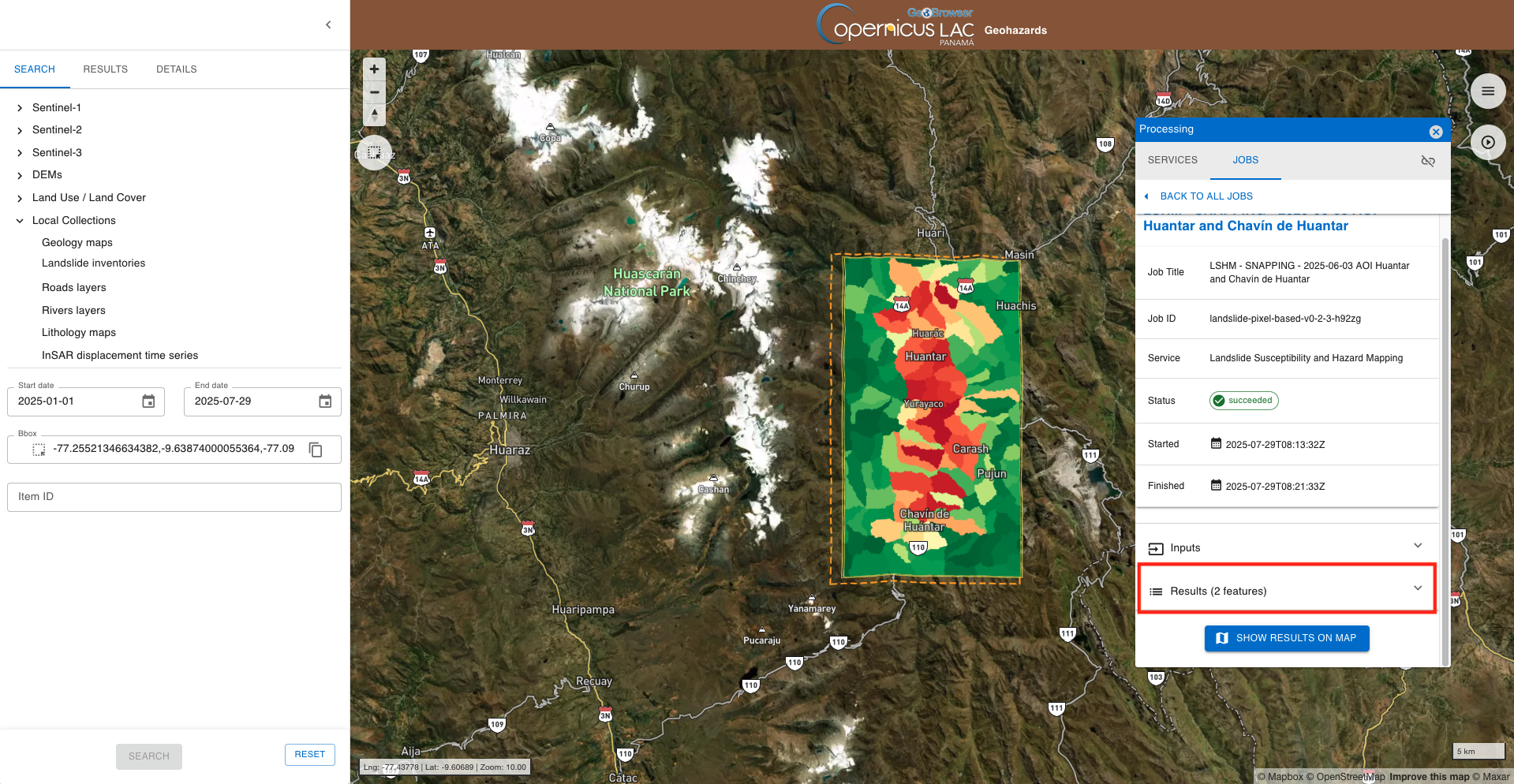Copy the Bbox coordinates to clipboard
The width and height of the screenshot is (1514, 784).
click(x=316, y=450)
